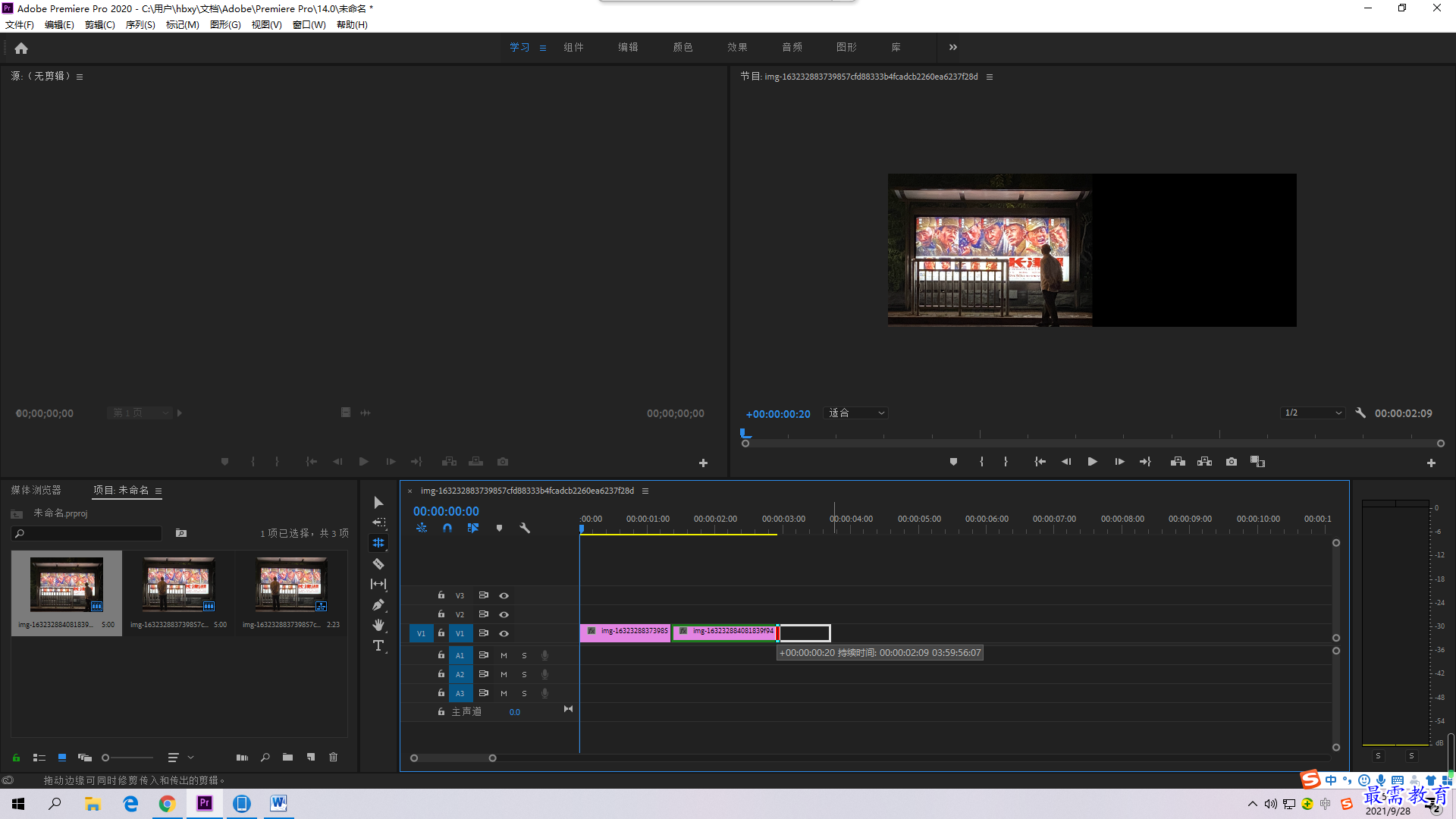Click the Project search field
1456x819 pixels.
(x=87, y=534)
